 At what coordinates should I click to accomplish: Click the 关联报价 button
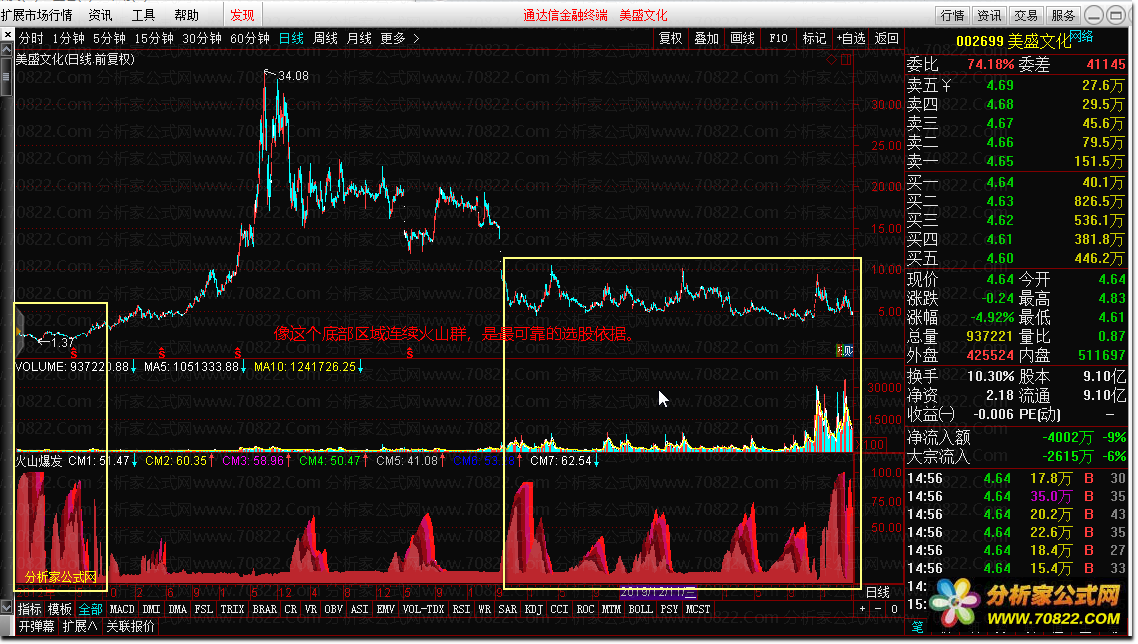[x=131, y=626]
